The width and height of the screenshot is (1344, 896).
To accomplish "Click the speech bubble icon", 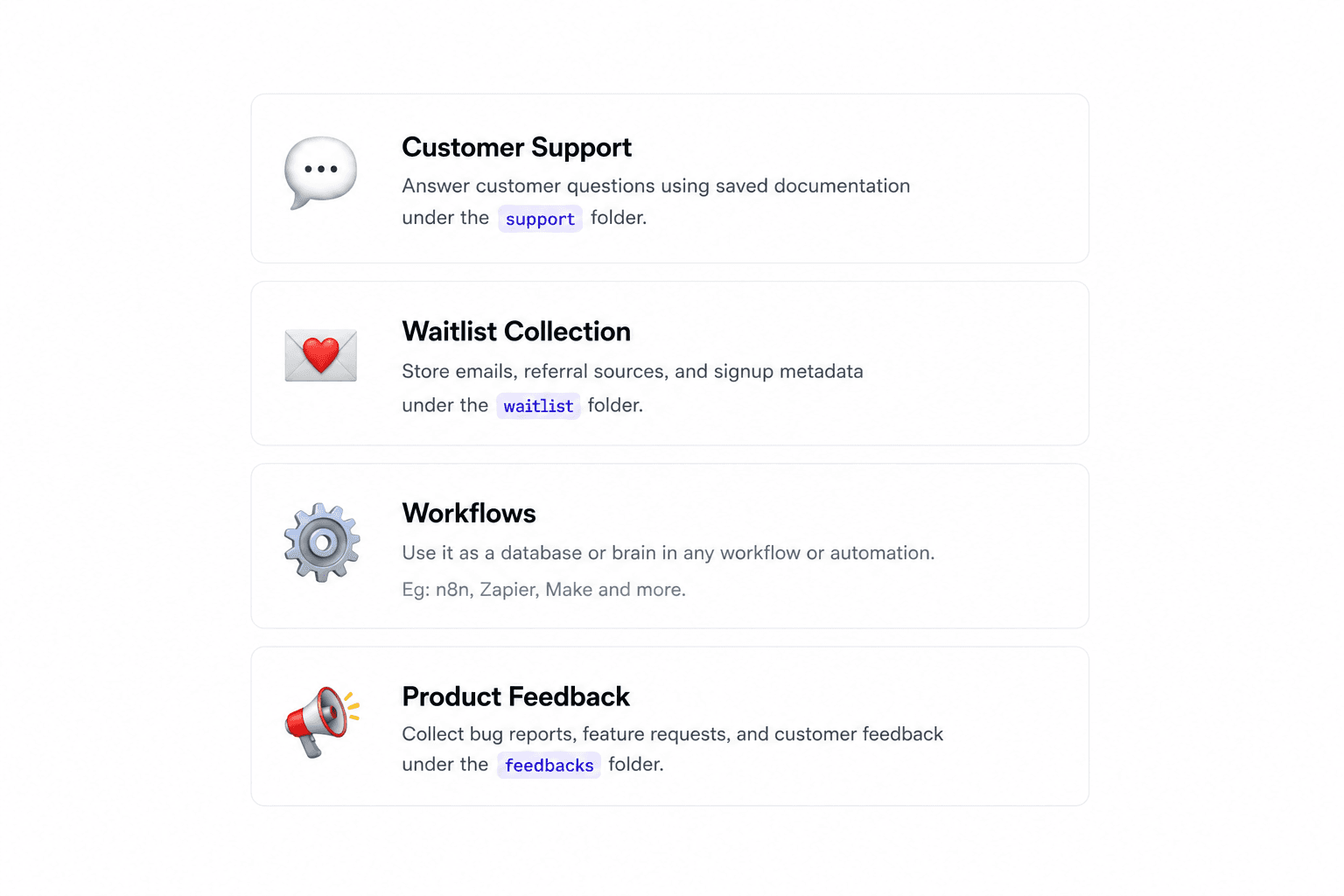I will [x=321, y=173].
